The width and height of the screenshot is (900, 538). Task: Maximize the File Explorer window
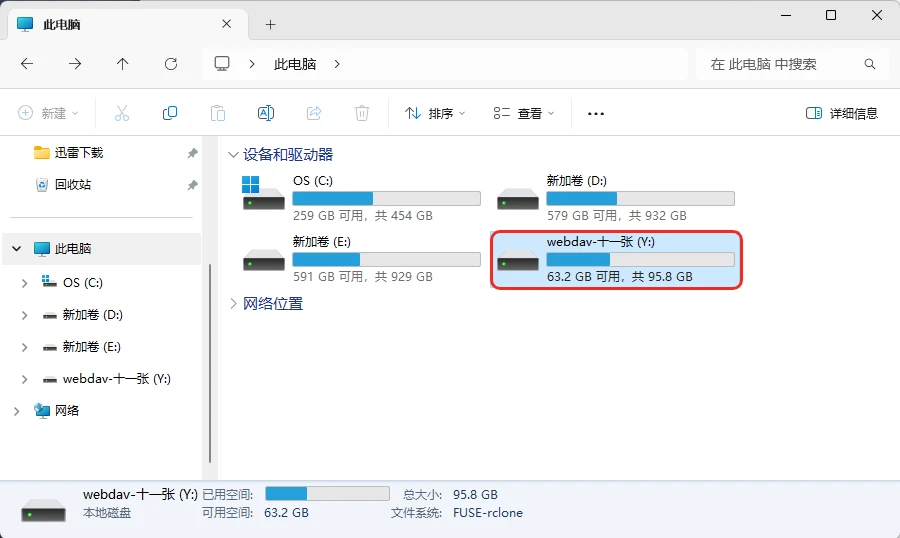831,16
